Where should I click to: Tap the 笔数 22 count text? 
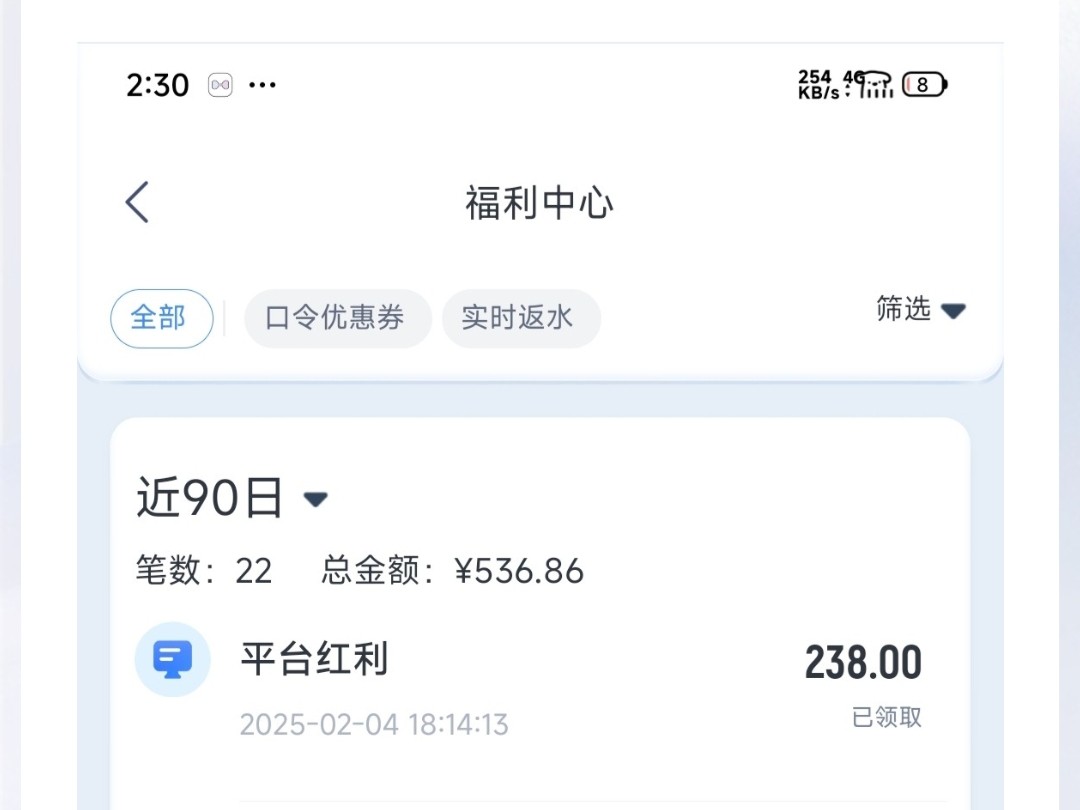(x=204, y=571)
